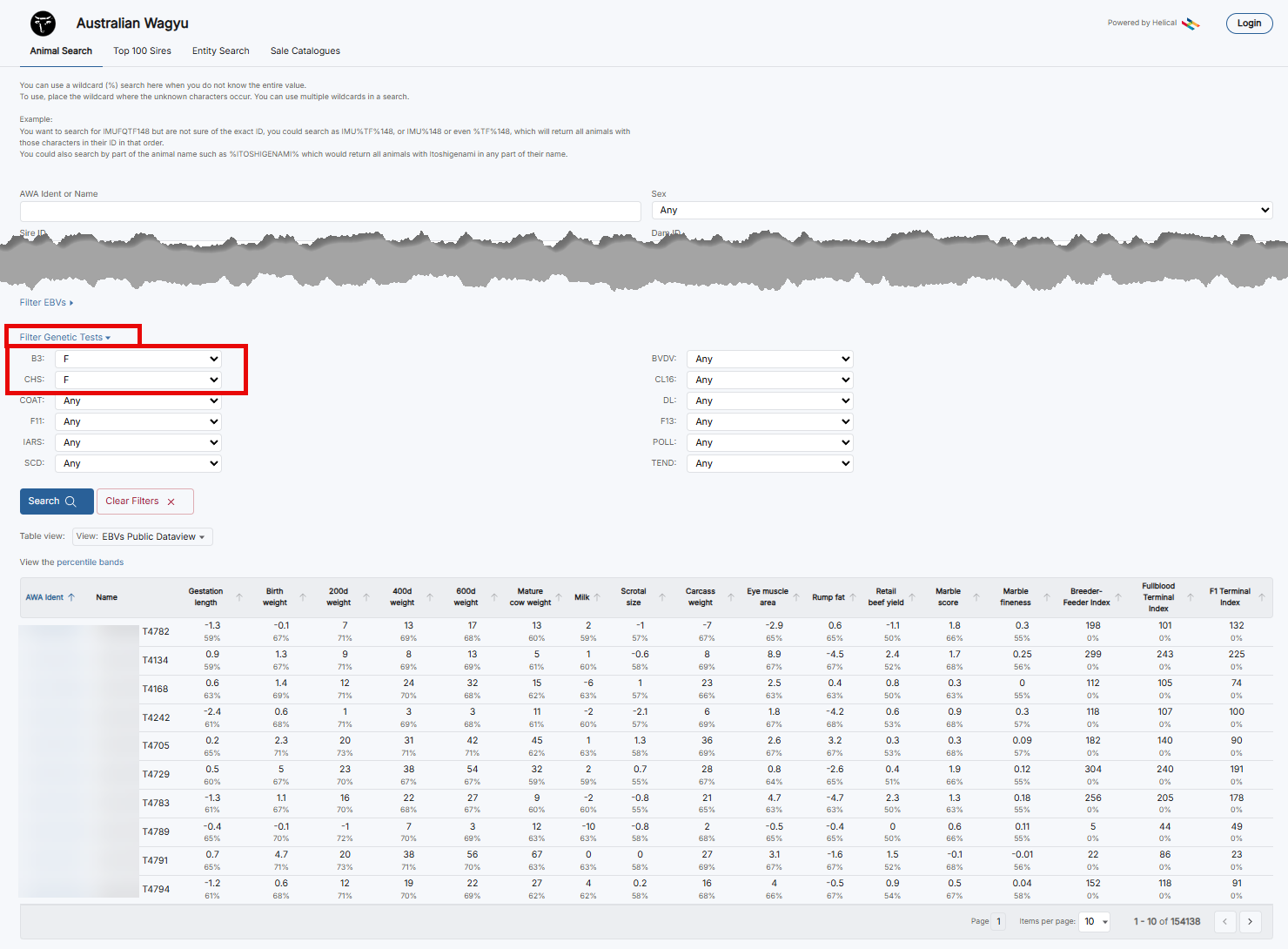The height and width of the screenshot is (949, 1288).
Task: Open the B3 genetic test dropdown
Action: pos(138,359)
